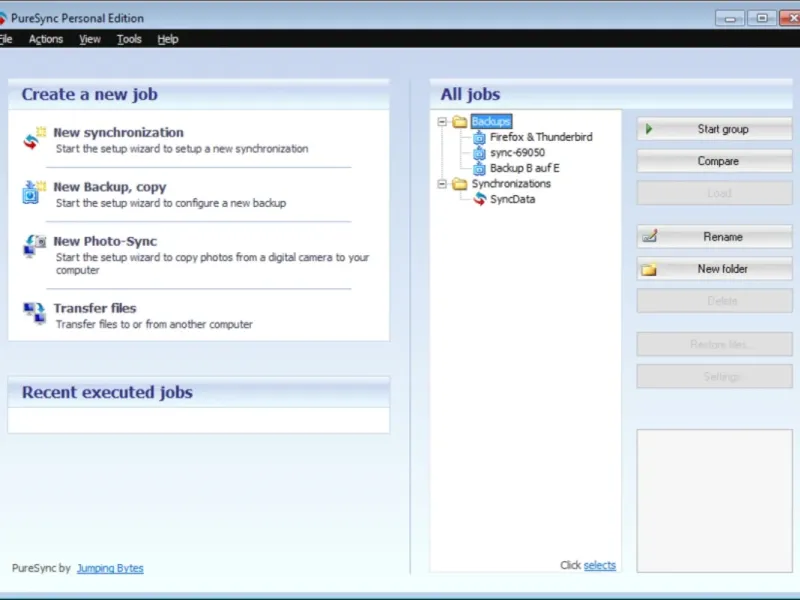Select the Synchronizations folder
Viewport: 800px width, 600px height.
coord(511,184)
